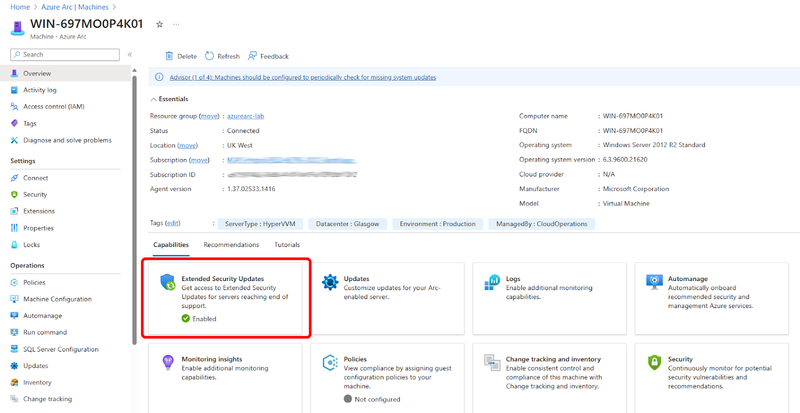Click the Properties icon in sidebar
The height and width of the screenshot is (413, 800).
14,228
